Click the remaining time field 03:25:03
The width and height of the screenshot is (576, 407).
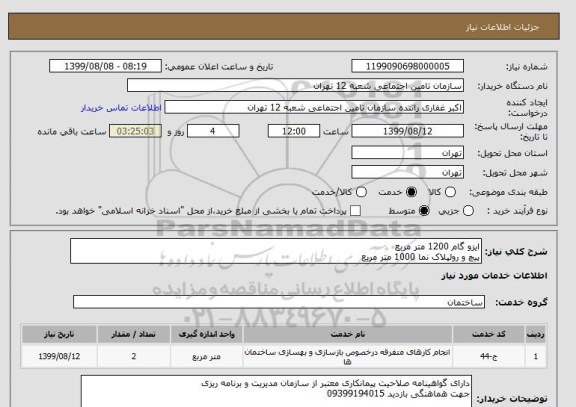[135, 131]
